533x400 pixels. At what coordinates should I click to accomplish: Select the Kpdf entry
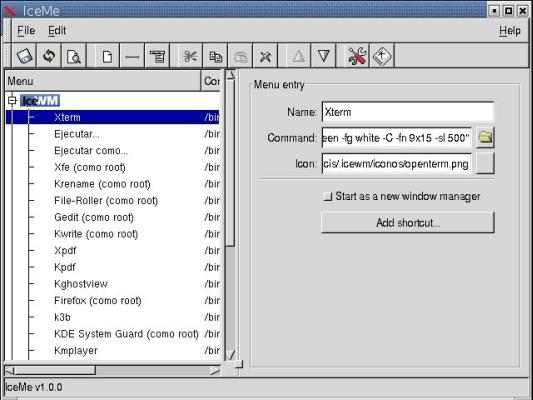[112, 267]
